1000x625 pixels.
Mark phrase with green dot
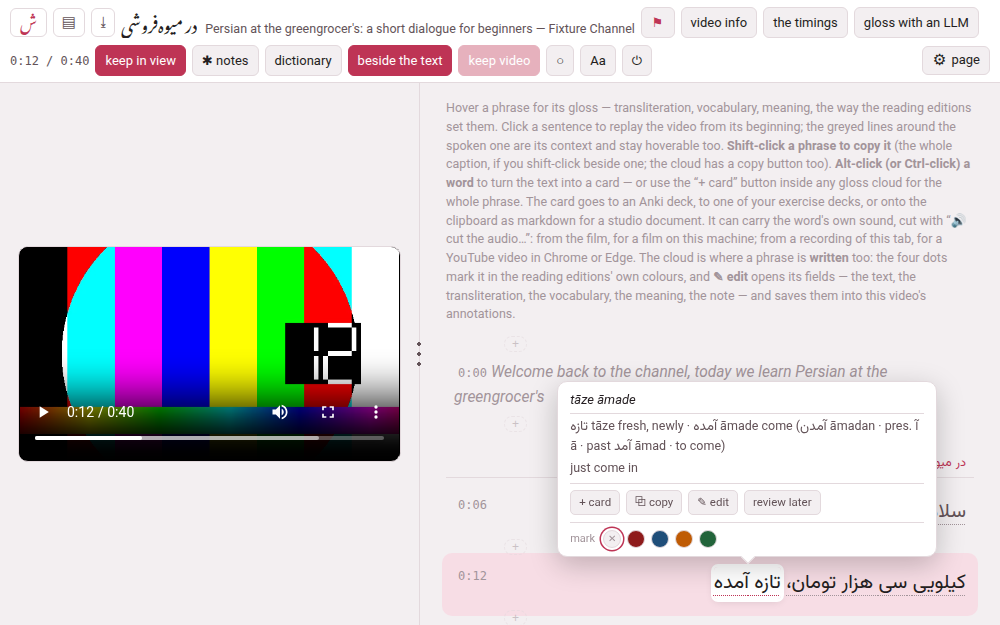click(x=708, y=539)
